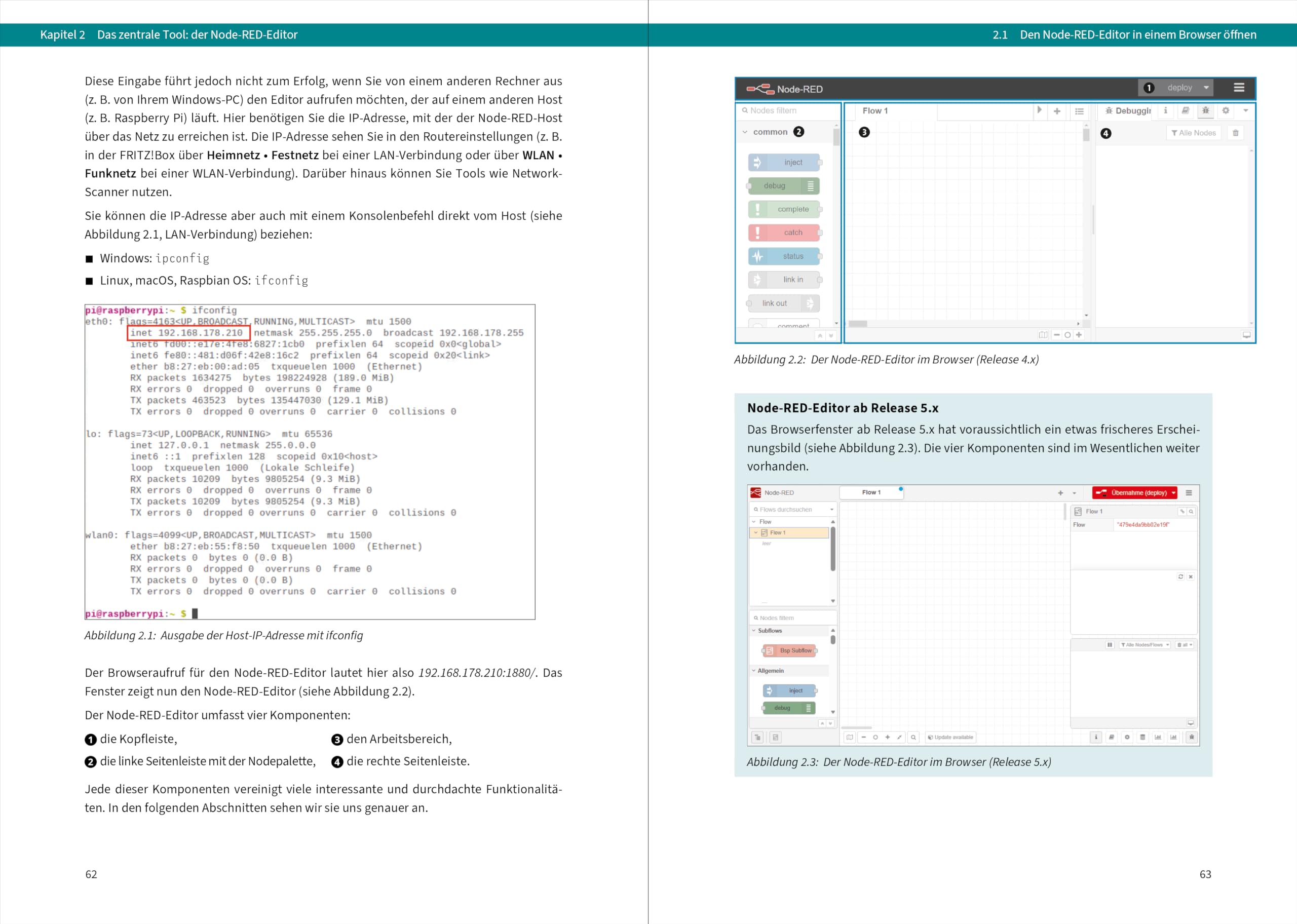Select the 'Bsp Subflow' node
1297x924 pixels.
coord(789,650)
